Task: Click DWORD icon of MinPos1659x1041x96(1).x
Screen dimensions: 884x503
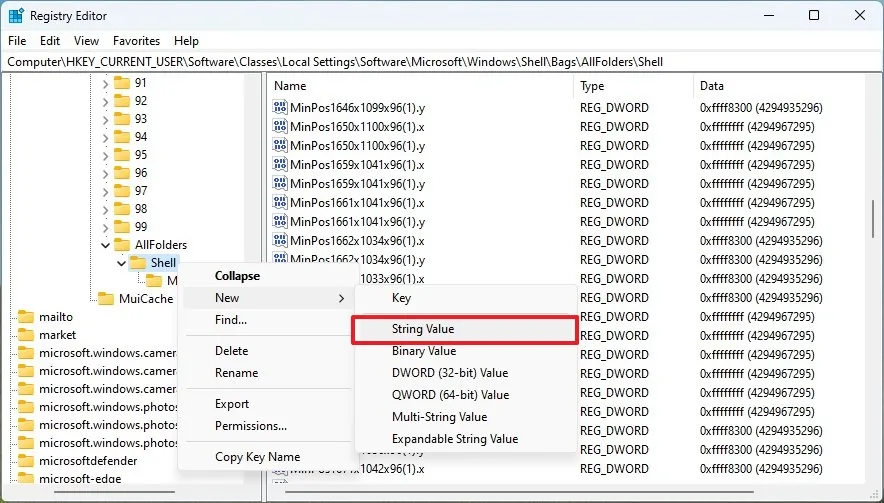Action: pos(280,165)
